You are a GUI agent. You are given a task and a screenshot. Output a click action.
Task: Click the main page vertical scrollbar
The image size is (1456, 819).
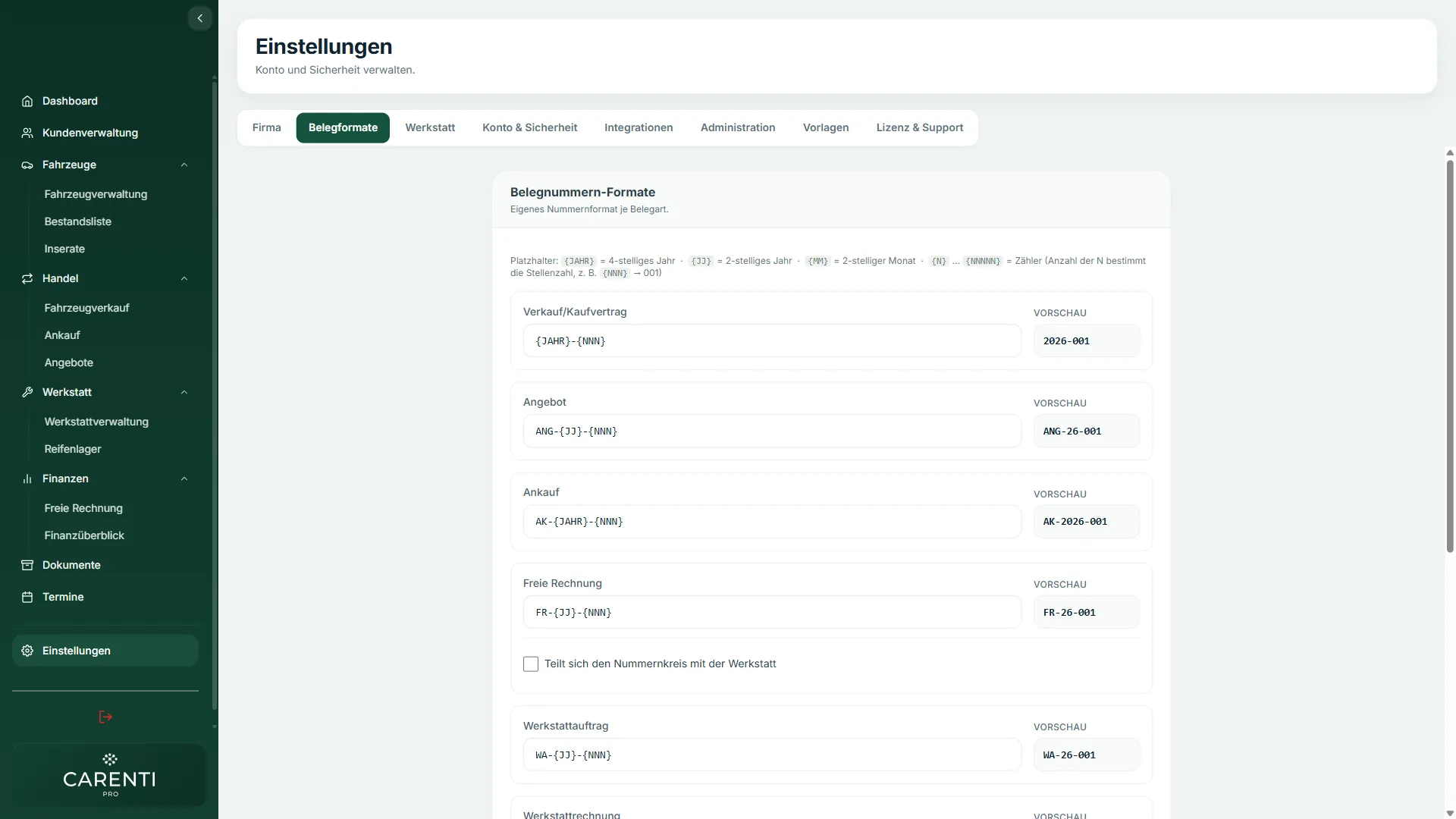(x=1450, y=356)
